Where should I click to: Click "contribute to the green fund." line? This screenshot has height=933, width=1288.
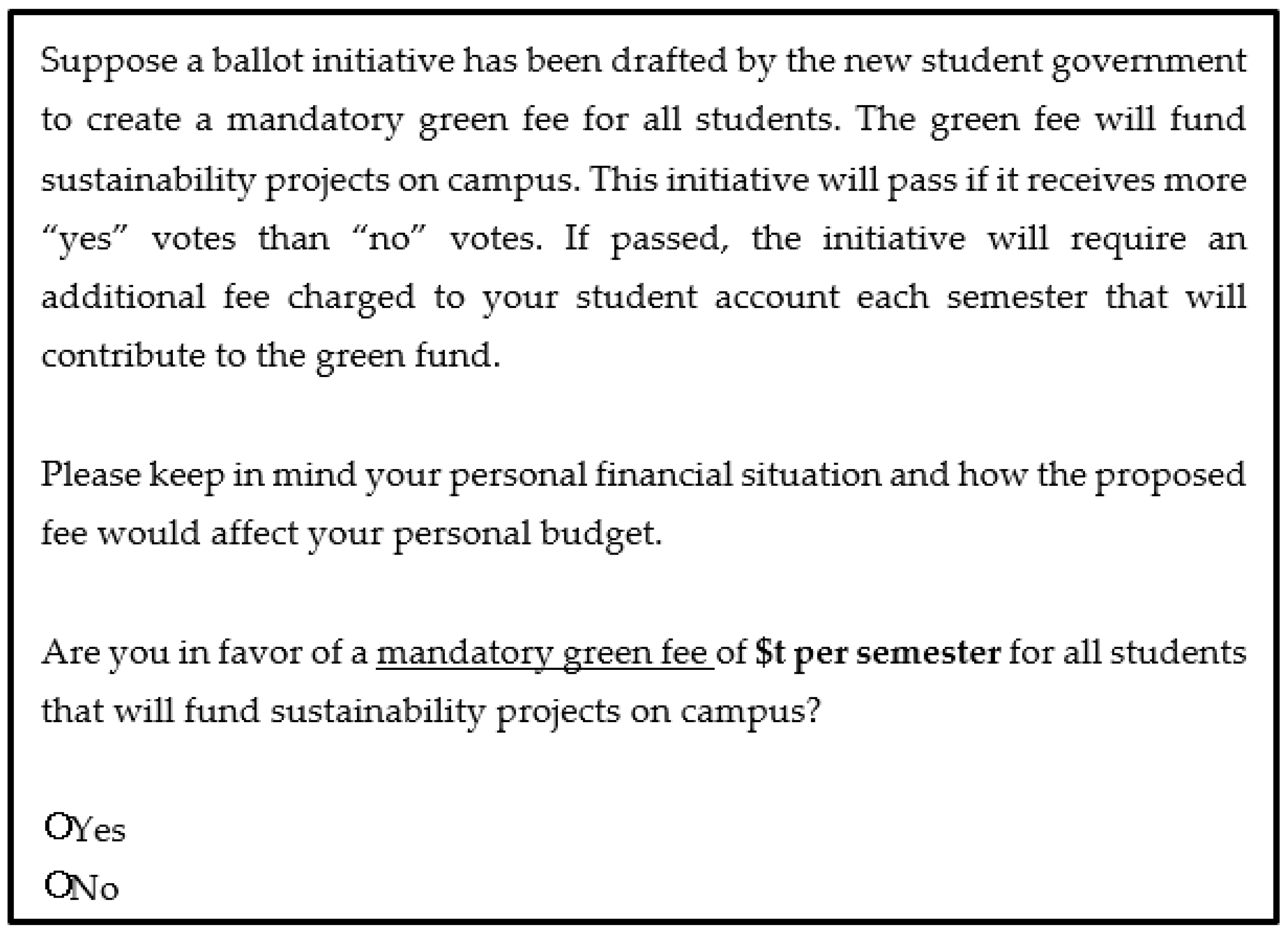click(270, 357)
